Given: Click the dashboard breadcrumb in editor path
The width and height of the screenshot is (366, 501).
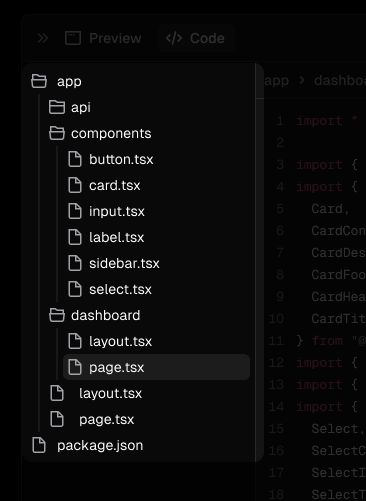Looking at the screenshot, I should (340, 80).
